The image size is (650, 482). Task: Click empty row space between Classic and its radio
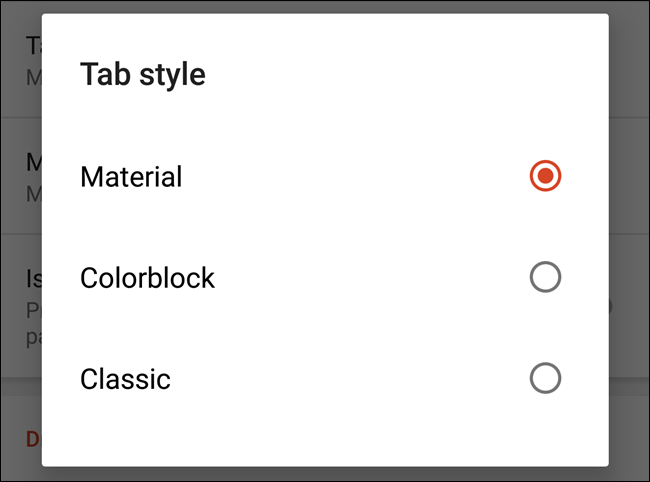350,379
